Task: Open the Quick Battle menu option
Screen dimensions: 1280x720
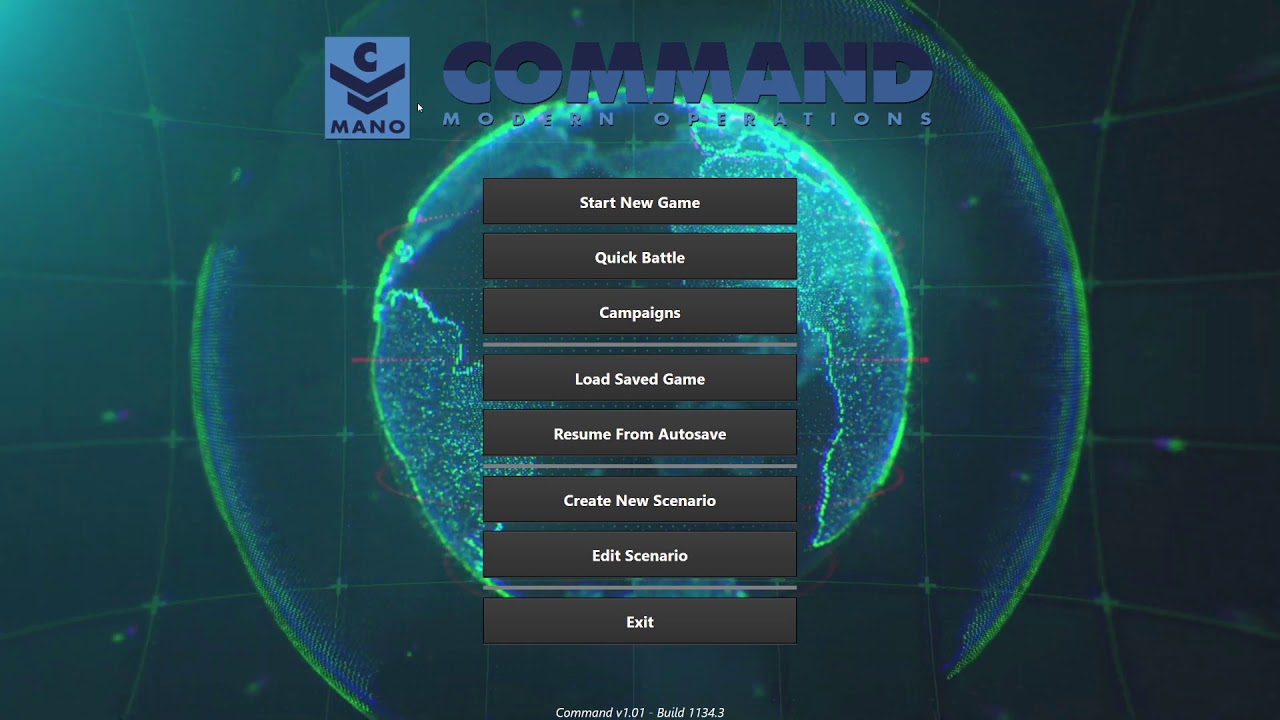Action: tap(640, 257)
